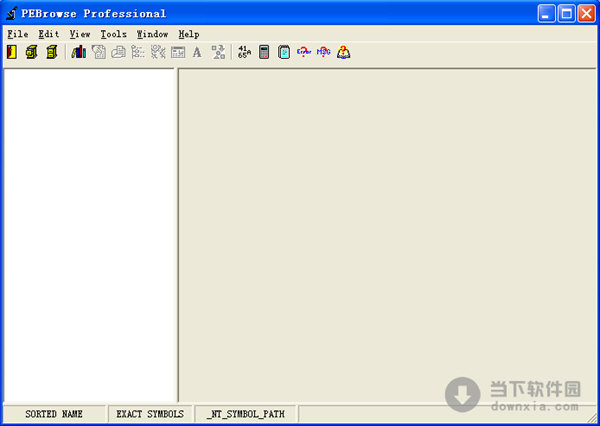Screen dimensions: 600x426
Task: Click the closed file cabinet icon
Action: [x=52, y=52]
